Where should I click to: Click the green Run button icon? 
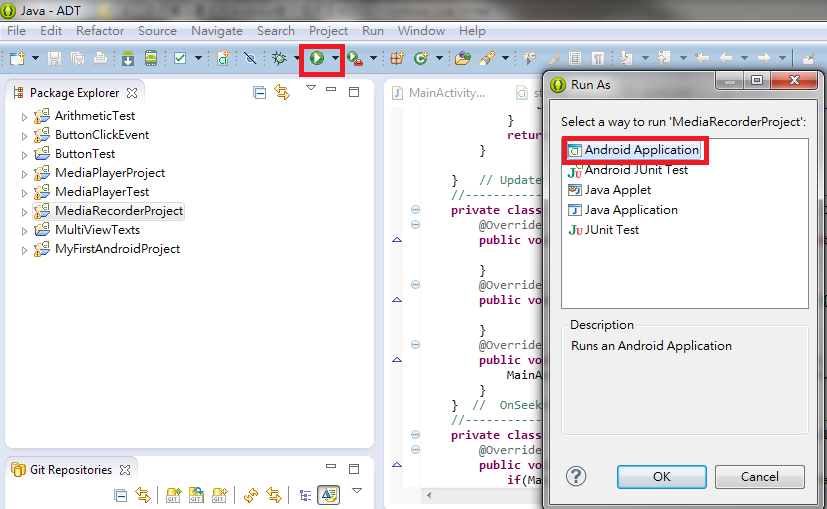tap(316, 58)
